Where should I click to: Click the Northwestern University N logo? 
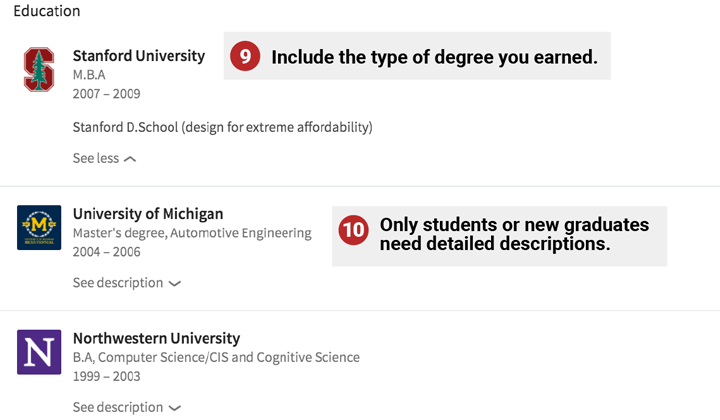coord(39,352)
